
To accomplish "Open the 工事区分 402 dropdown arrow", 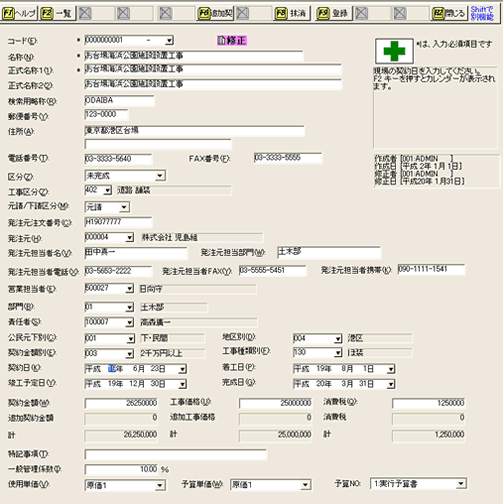I will tap(107, 191).
